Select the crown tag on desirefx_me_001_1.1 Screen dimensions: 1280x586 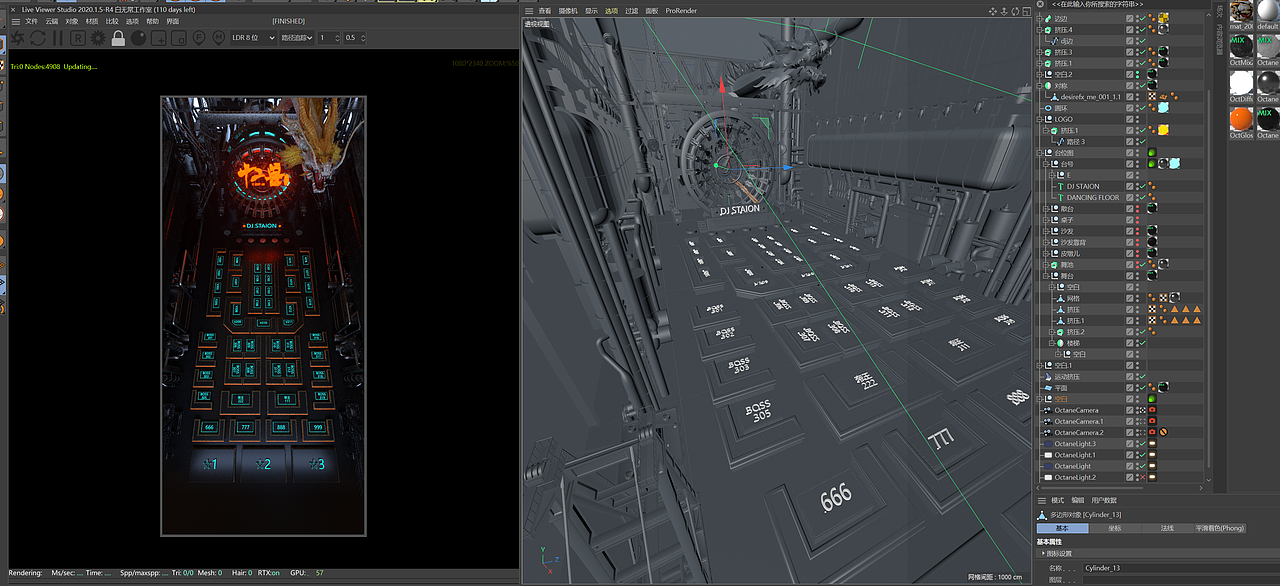(x=1163, y=97)
